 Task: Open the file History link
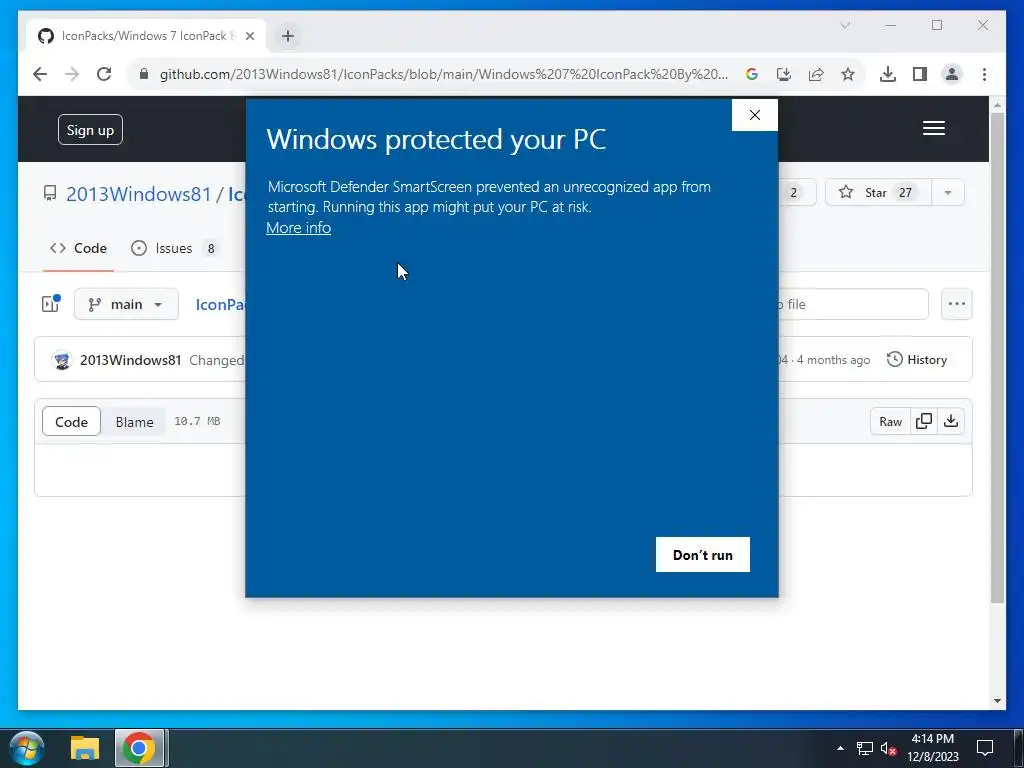tap(917, 360)
